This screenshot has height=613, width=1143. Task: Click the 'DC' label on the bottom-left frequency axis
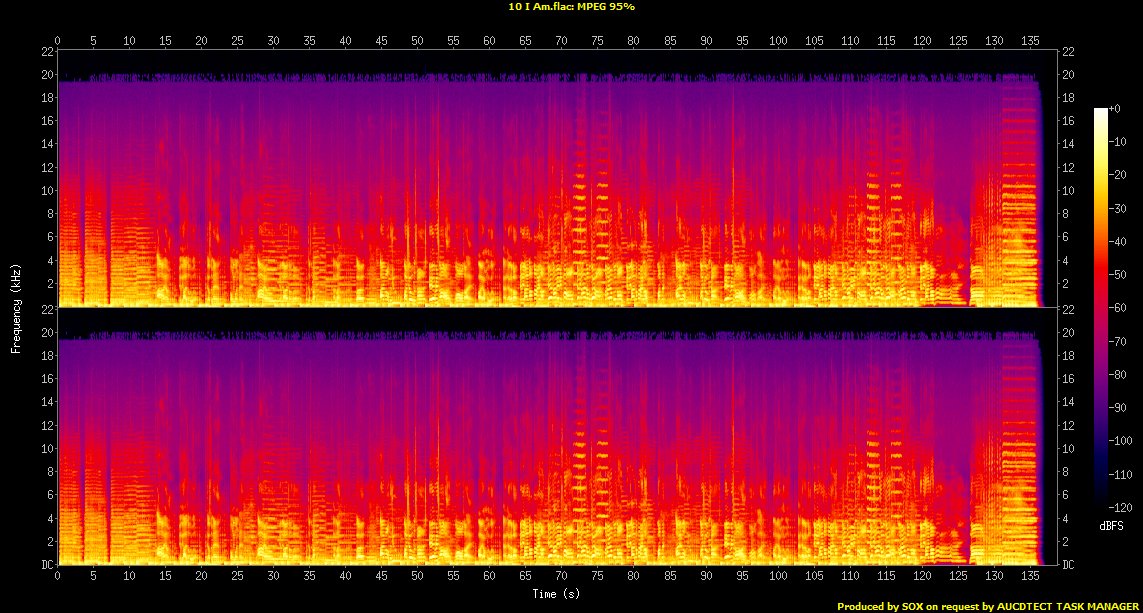tap(45, 565)
